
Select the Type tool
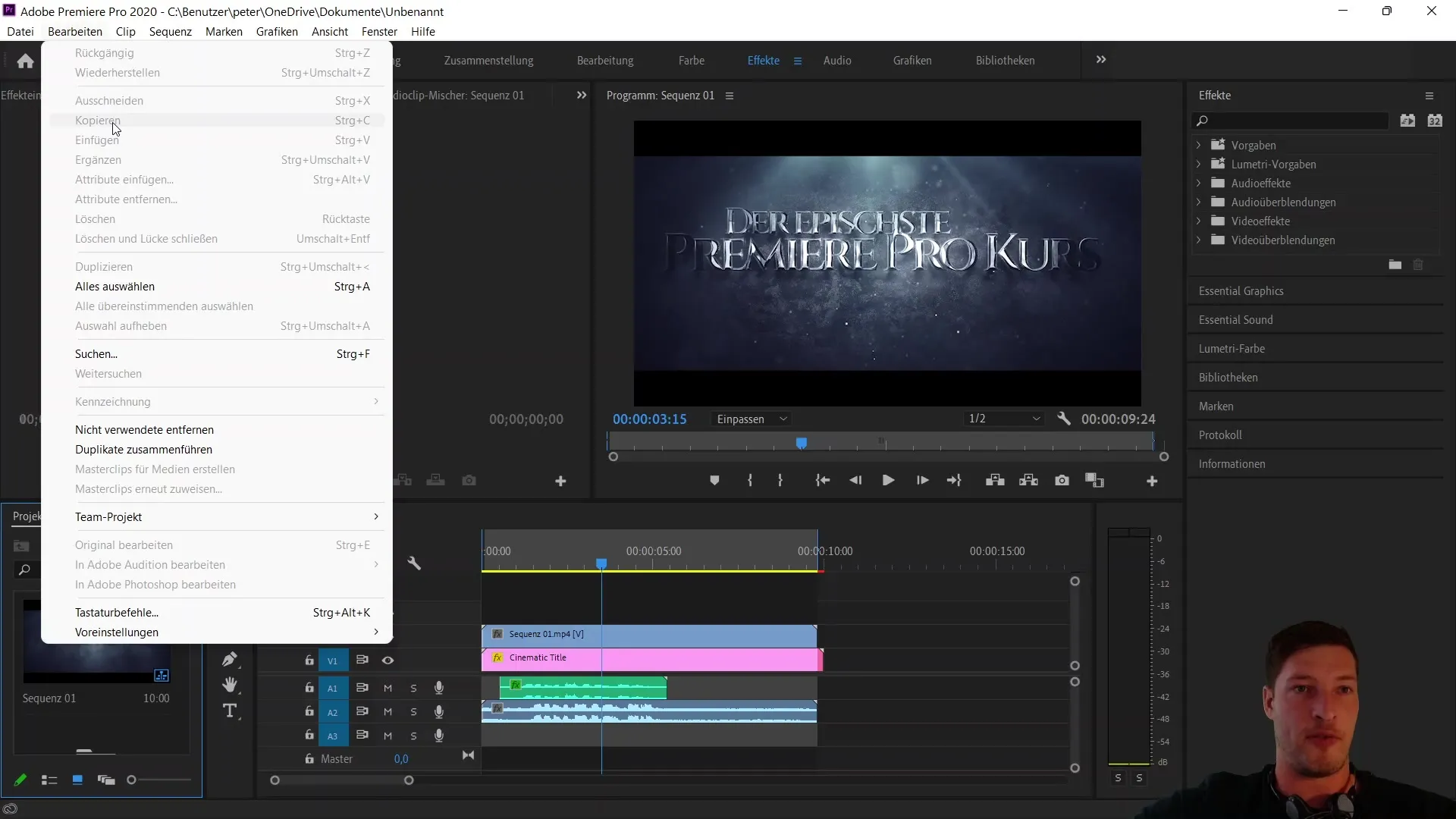click(x=230, y=711)
